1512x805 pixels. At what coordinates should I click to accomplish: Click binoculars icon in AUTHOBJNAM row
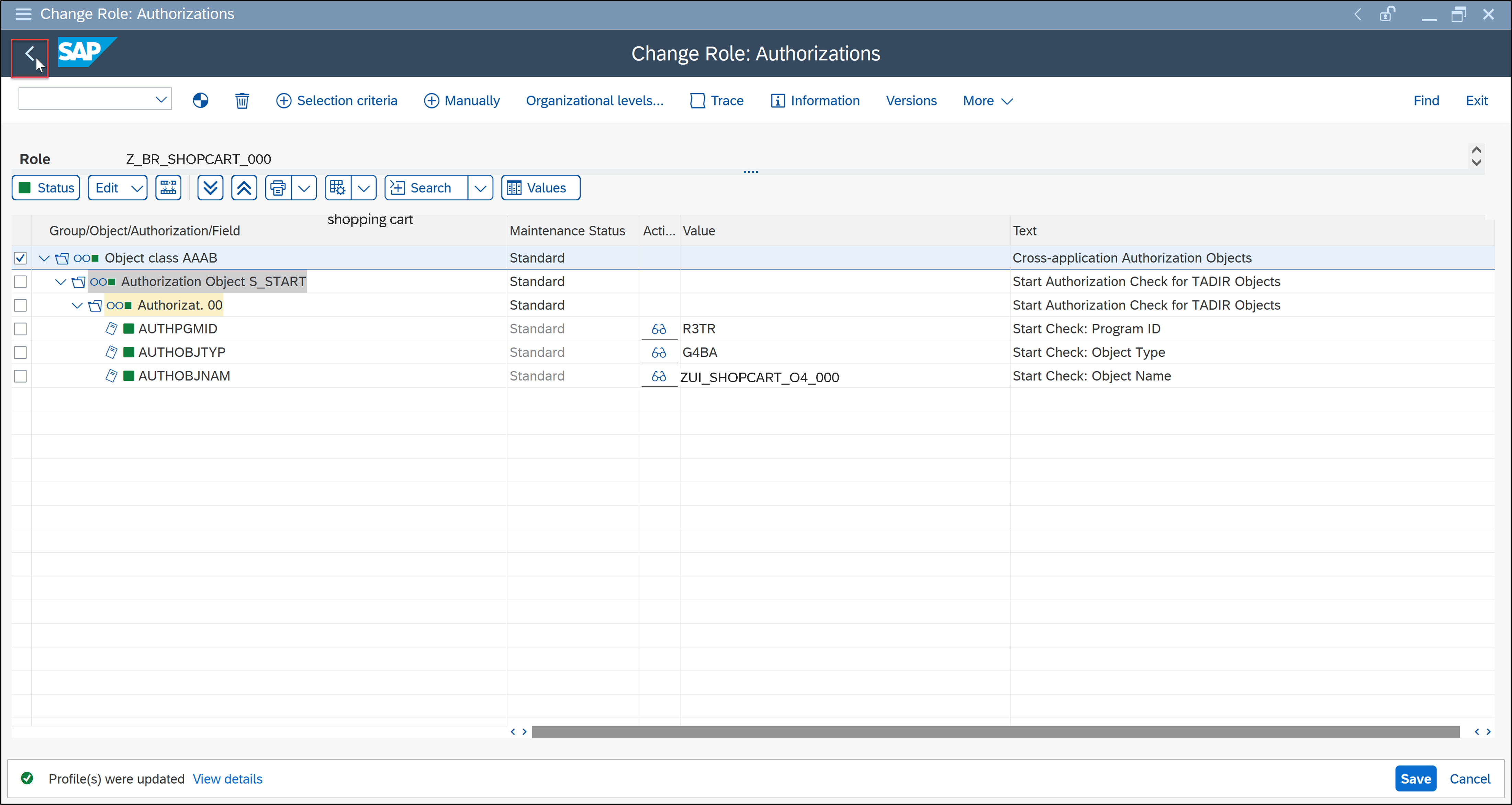[x=659, y=376]
